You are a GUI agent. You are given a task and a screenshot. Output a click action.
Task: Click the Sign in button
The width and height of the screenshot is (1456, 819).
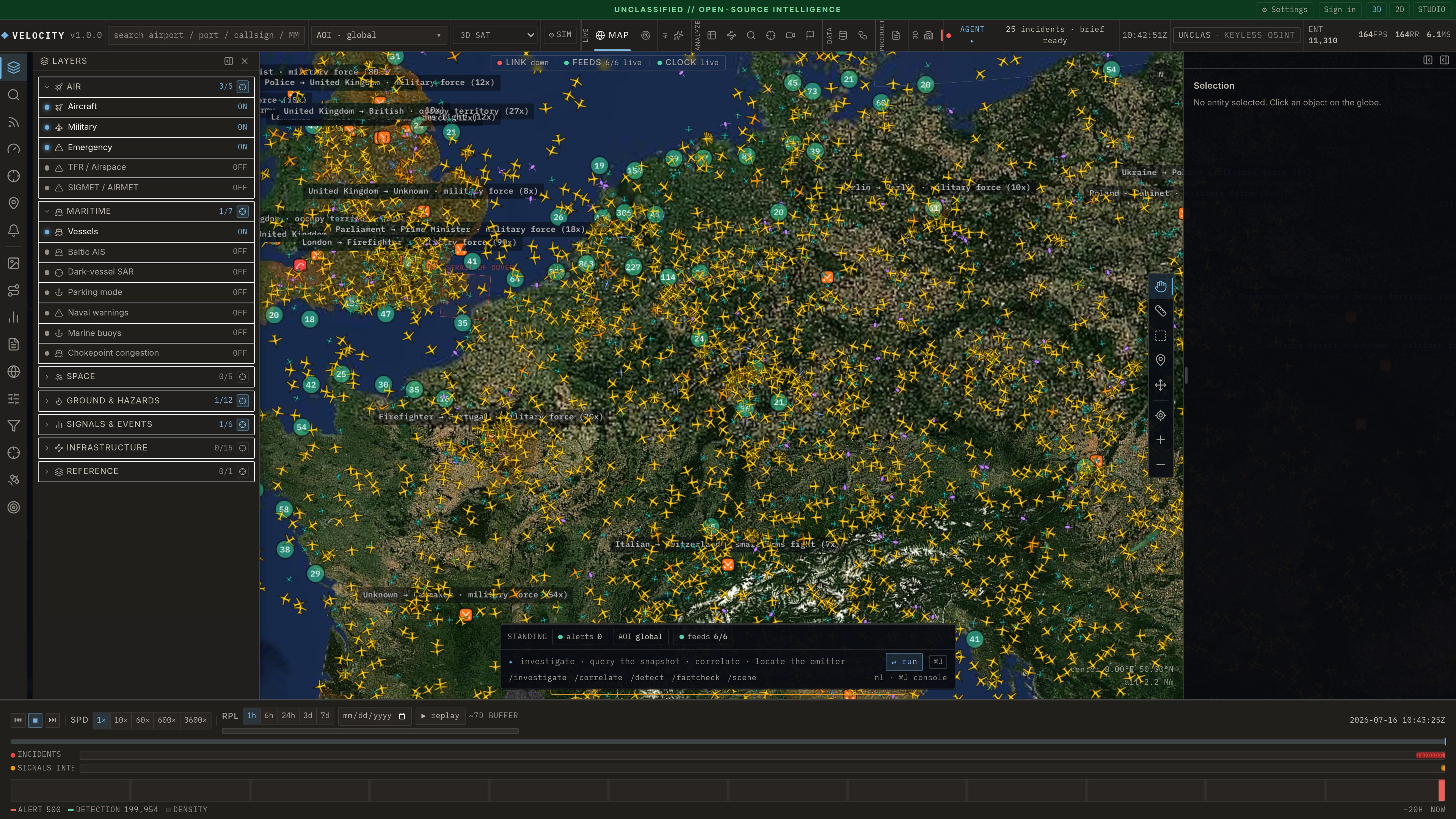tap(1340, 9)
